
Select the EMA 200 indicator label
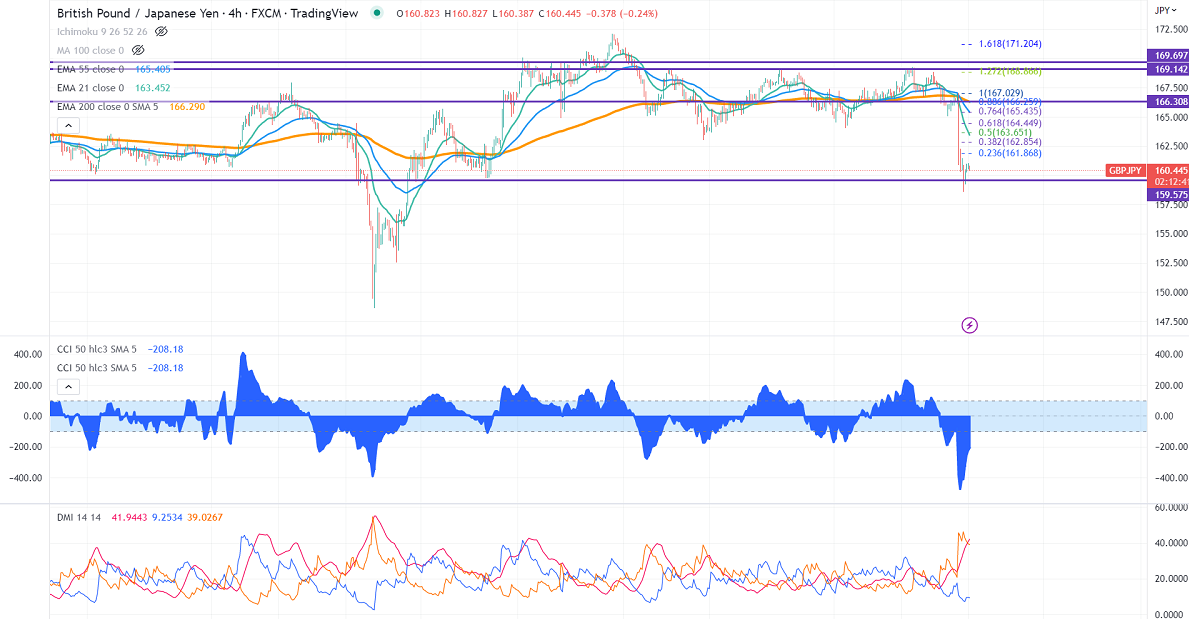tap(108, 107)
